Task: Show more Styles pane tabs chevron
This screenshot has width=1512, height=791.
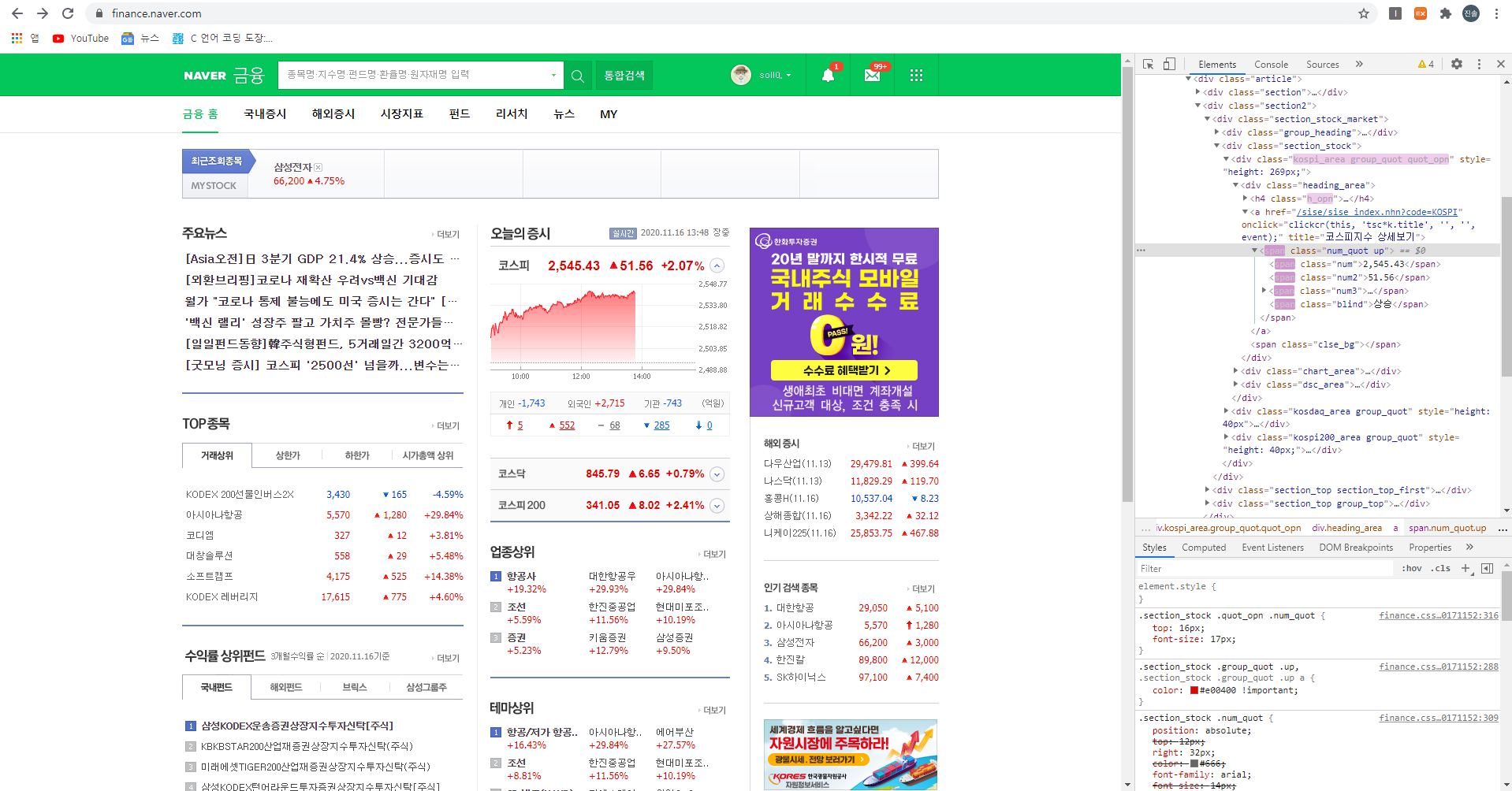Action: tap(1469, 548)
